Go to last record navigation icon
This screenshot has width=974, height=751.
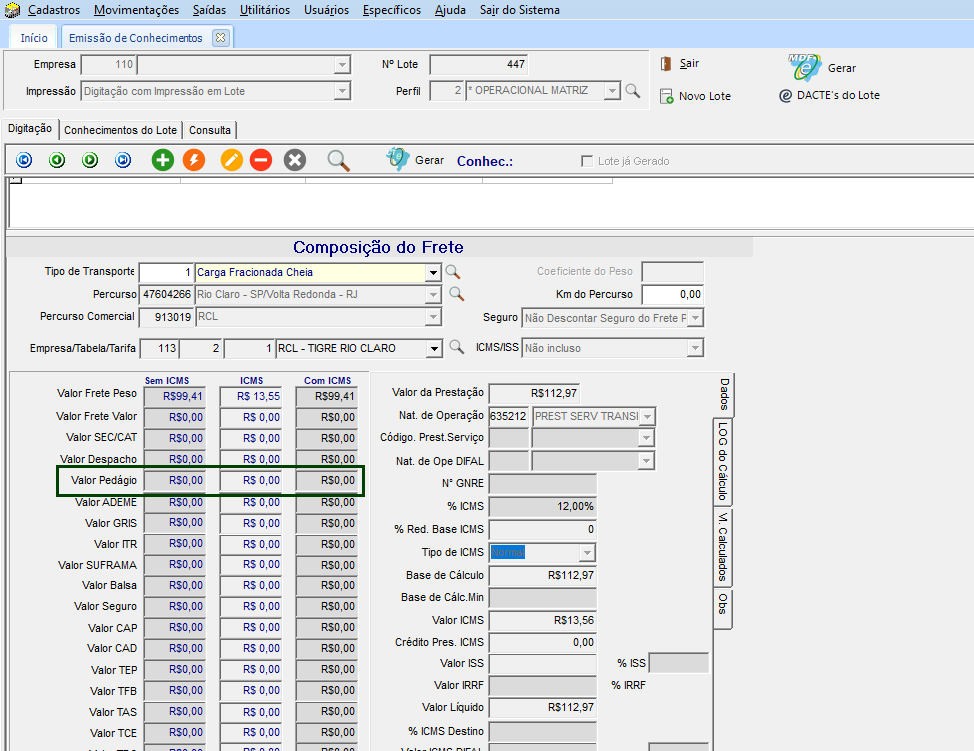point(123,160)
